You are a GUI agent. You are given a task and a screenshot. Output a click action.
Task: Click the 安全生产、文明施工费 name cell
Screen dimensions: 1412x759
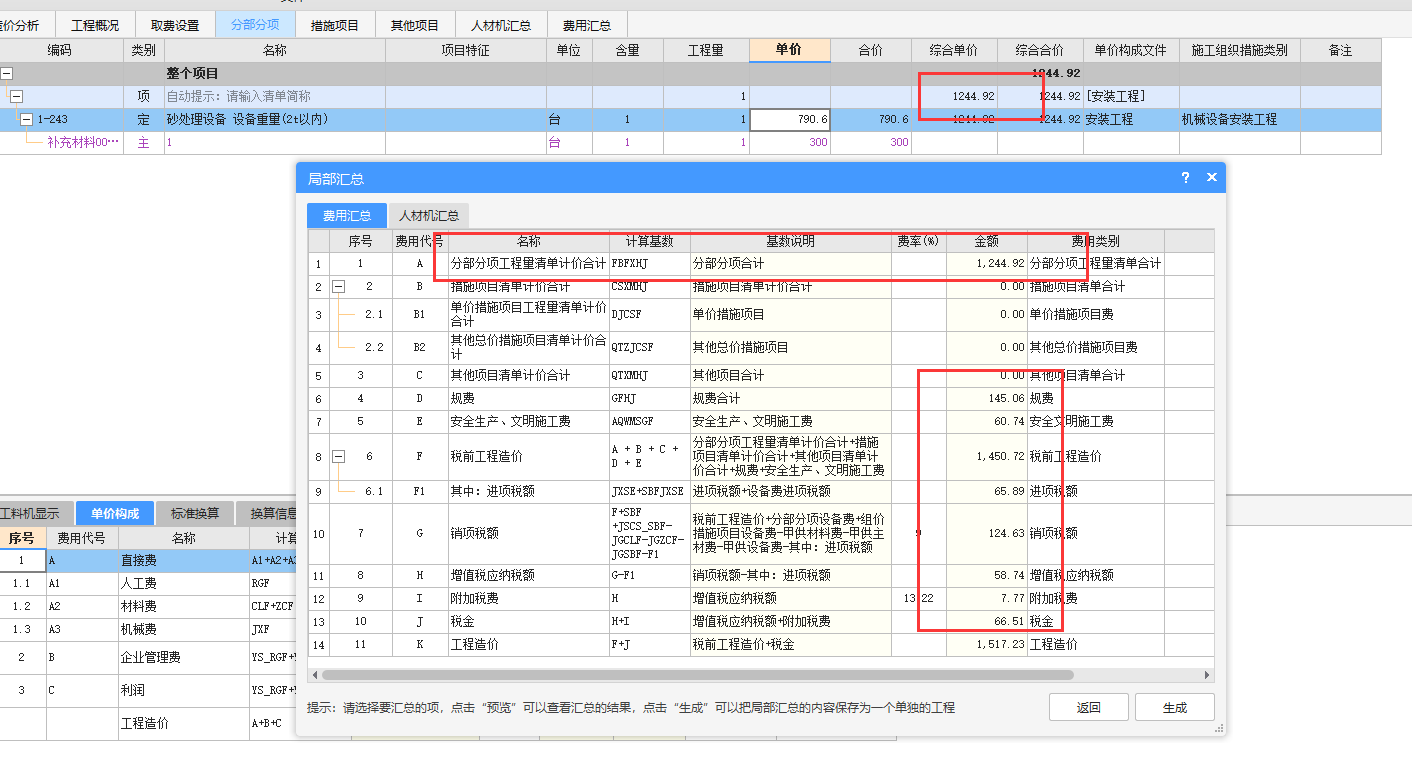[x=528, y=422]
